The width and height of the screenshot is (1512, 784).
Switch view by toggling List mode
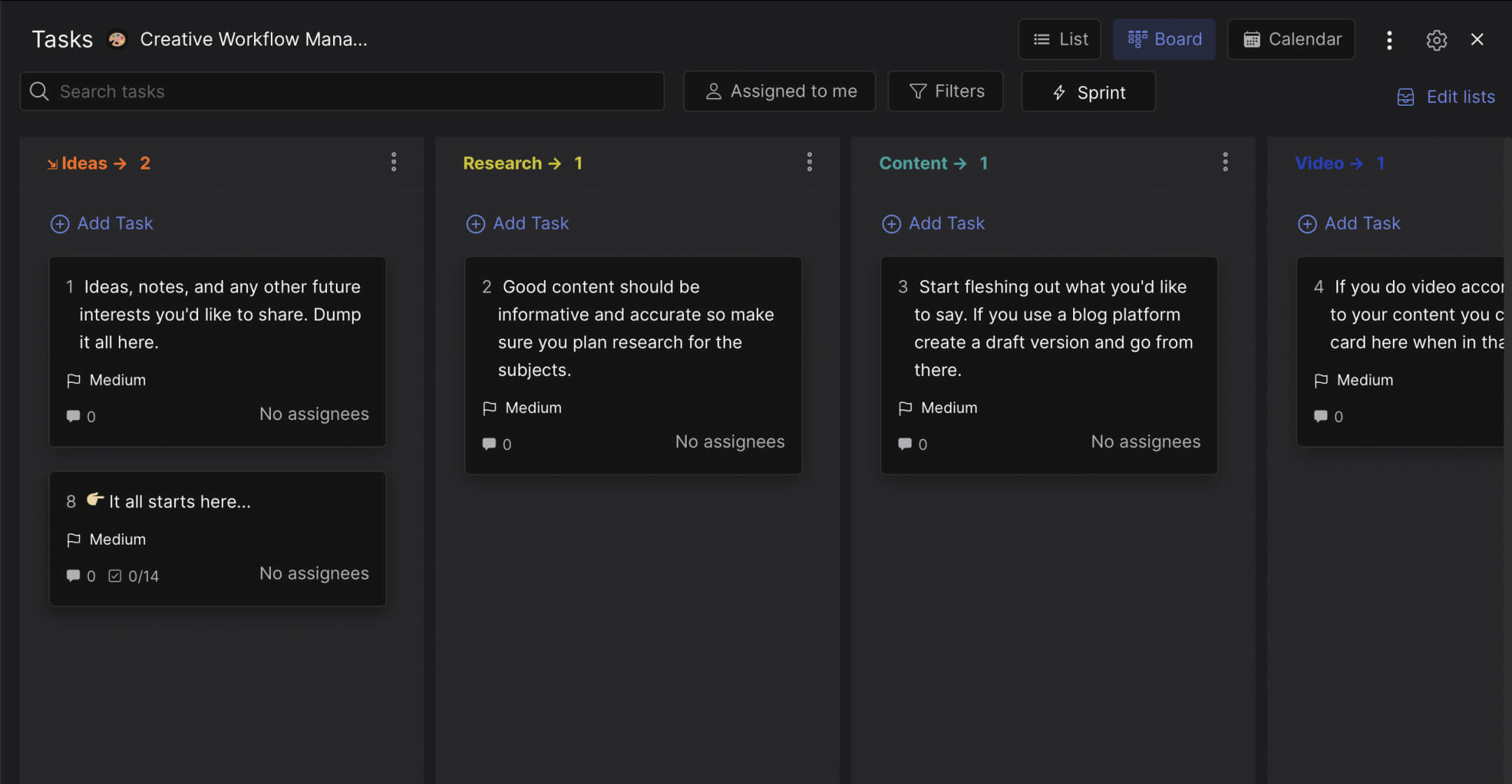[x=1060, y=38]
